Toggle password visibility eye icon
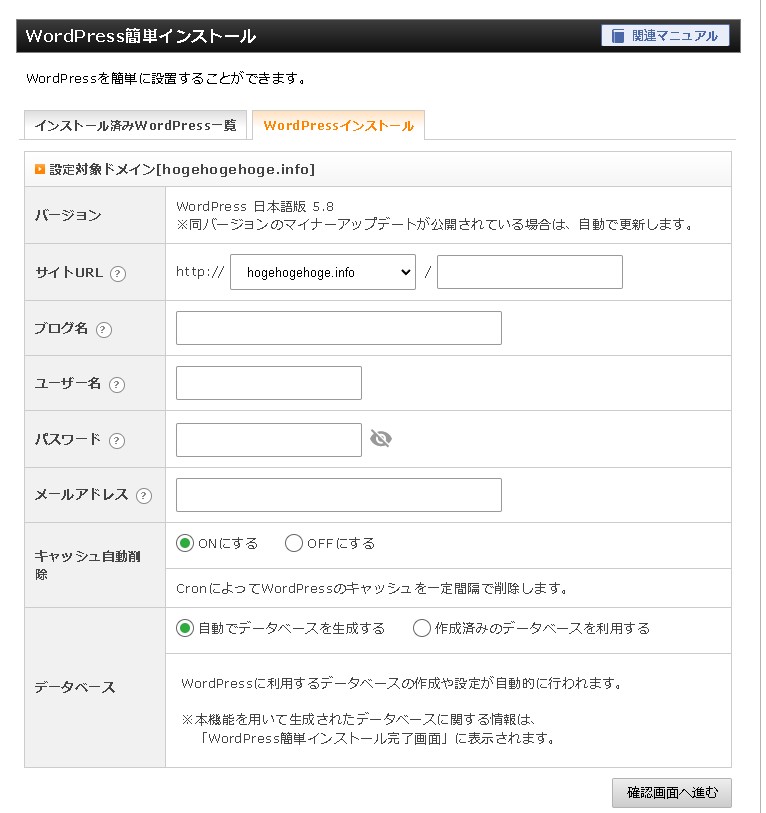The image size is (766, 813). (380, 439)
